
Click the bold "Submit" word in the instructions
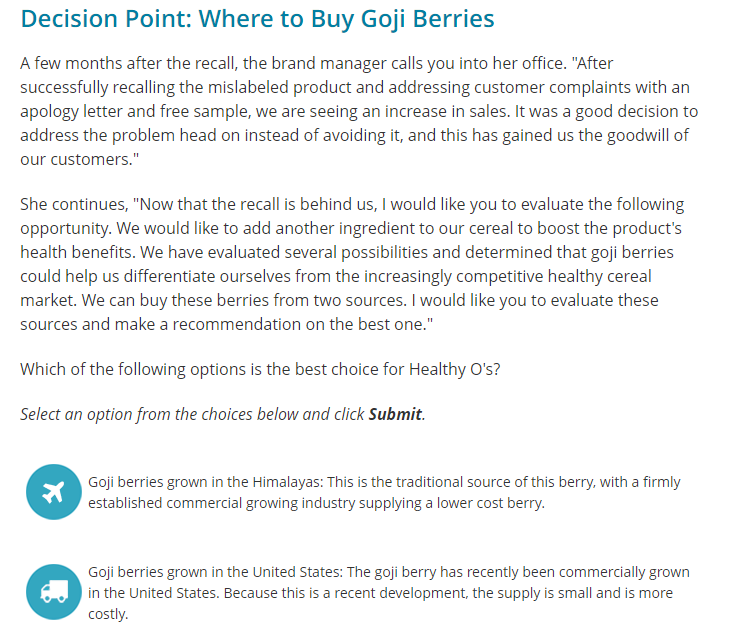point(395,414)
